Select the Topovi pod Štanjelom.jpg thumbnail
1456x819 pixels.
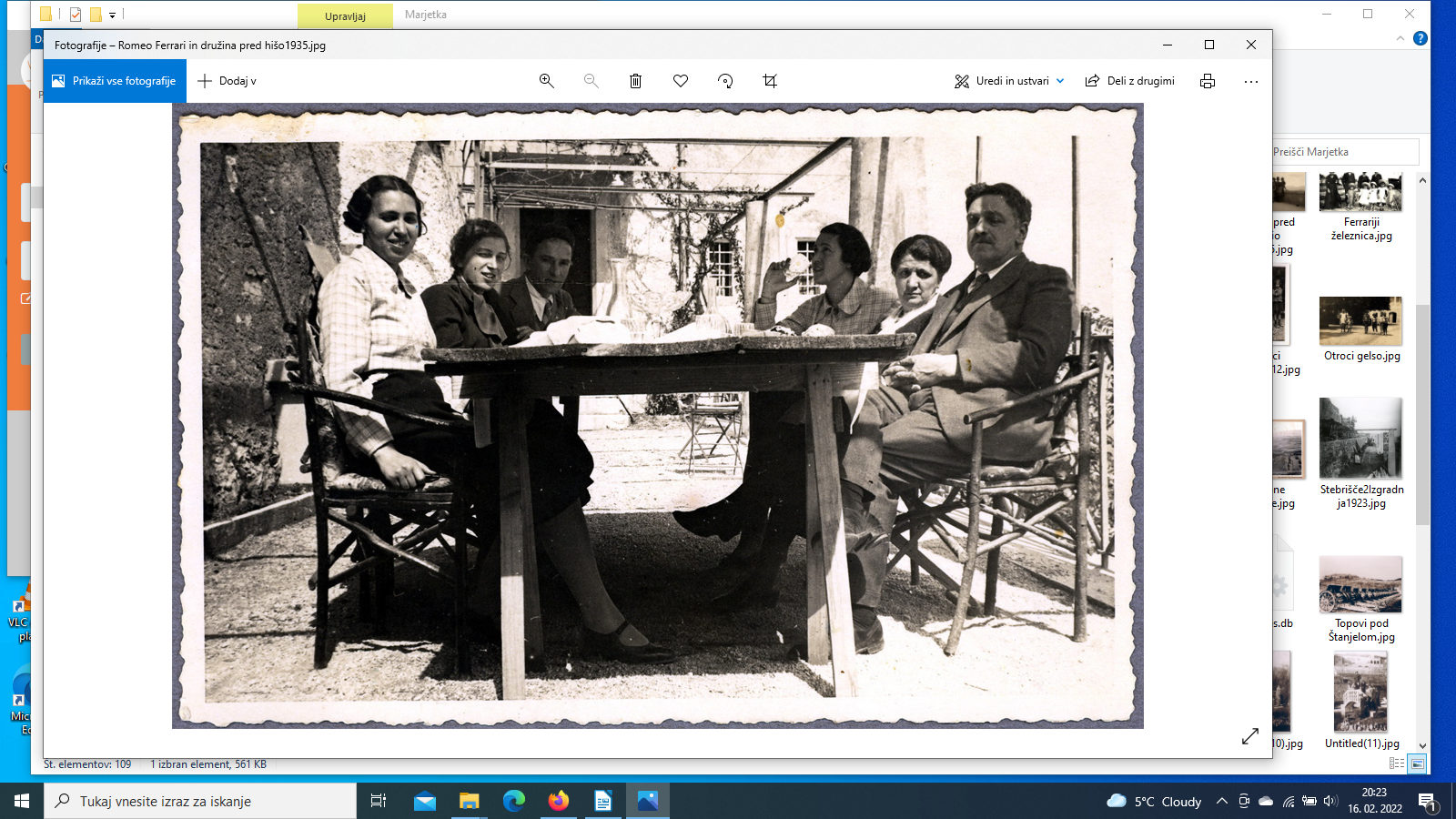tap(1360, 585)
